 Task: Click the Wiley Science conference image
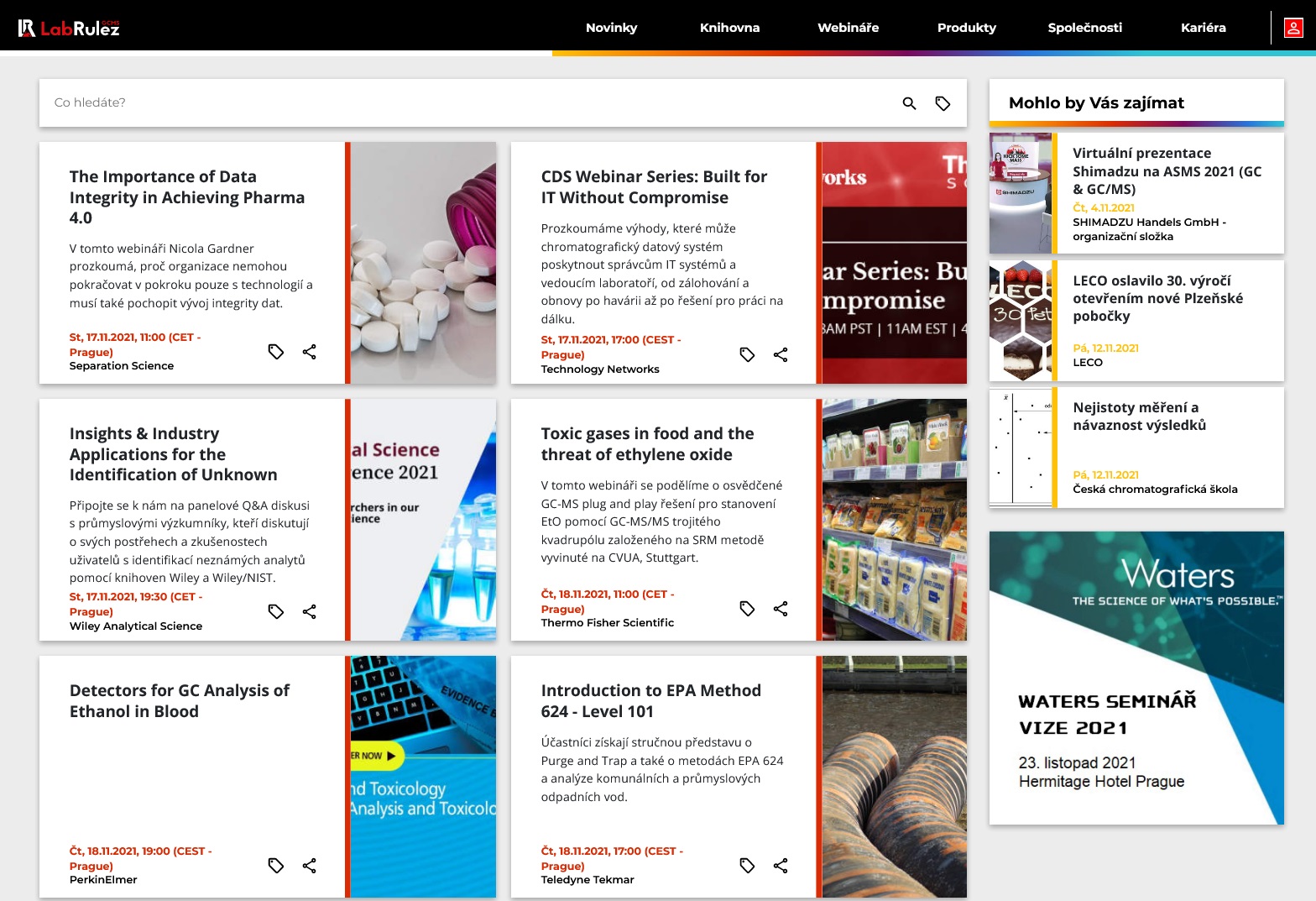tap(423, 520)
